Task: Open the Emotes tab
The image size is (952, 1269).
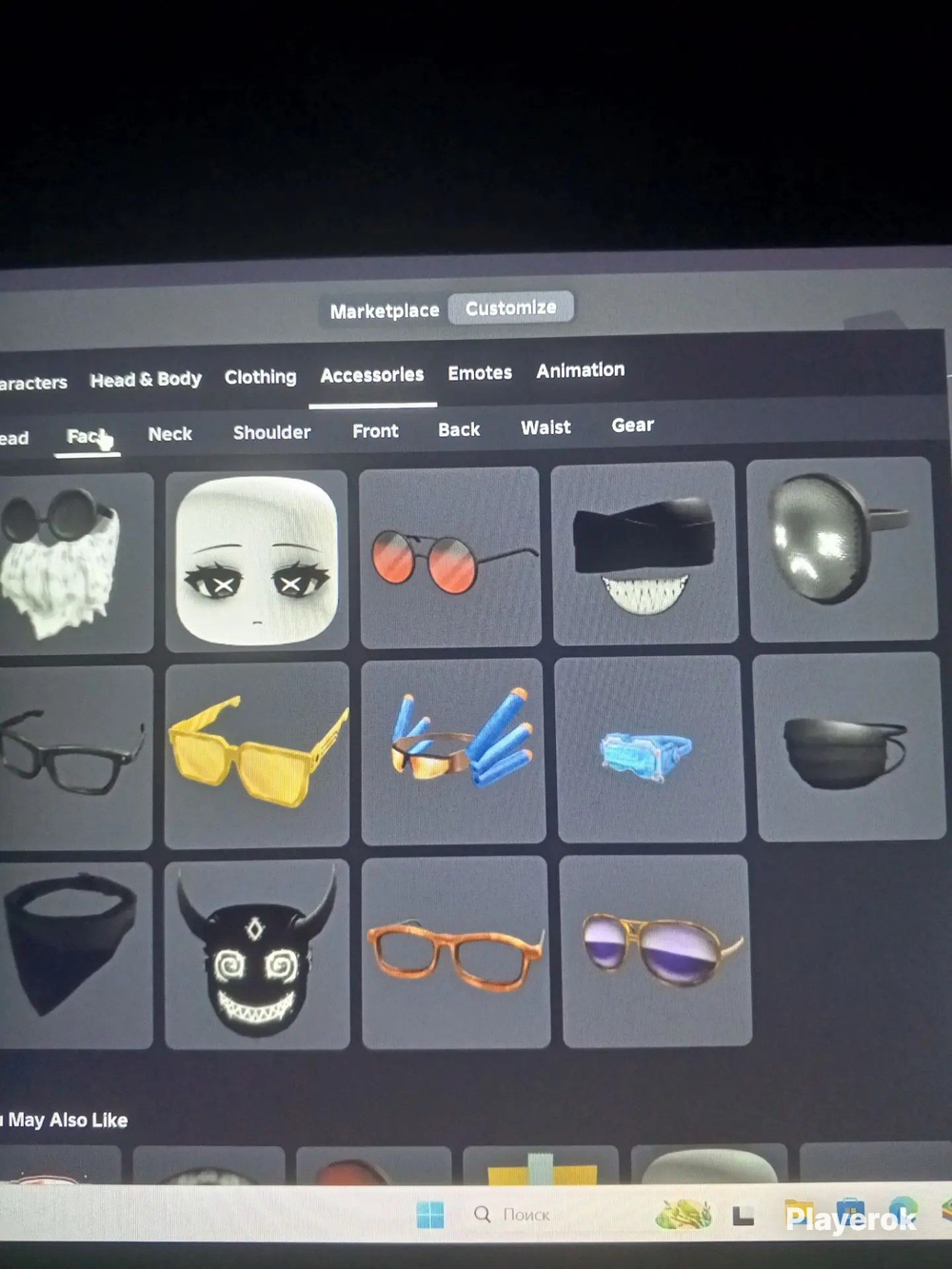Action: (480, 373)
